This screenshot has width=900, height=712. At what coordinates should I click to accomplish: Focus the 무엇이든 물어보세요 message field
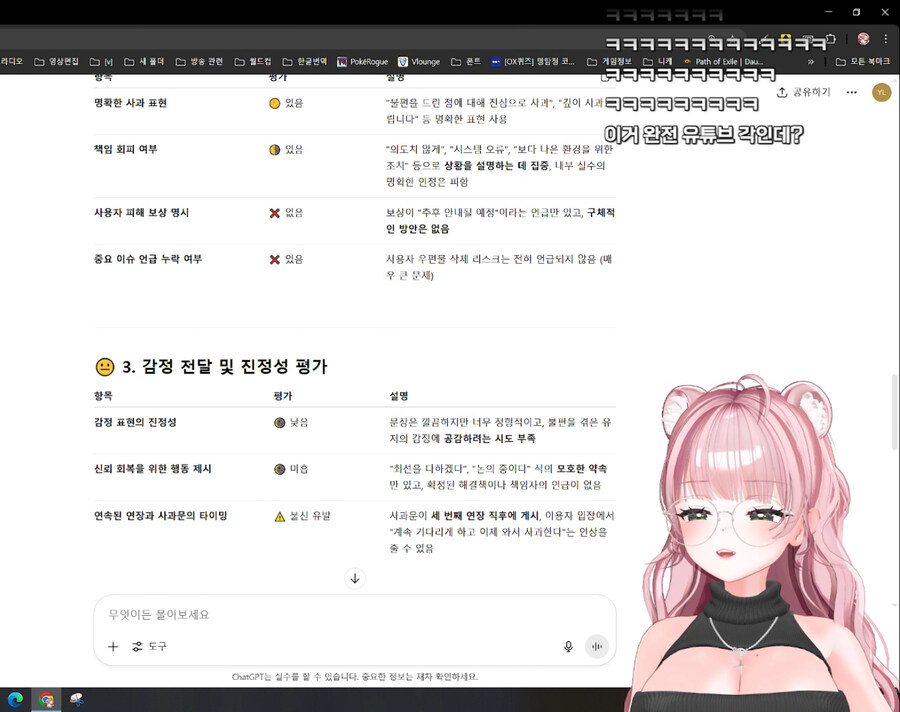coord(350,614)
